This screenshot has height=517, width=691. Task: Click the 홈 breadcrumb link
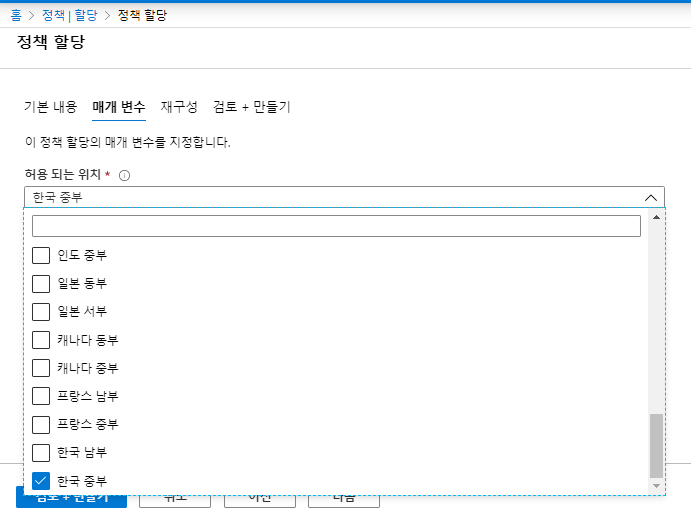(x=16, y=15)
